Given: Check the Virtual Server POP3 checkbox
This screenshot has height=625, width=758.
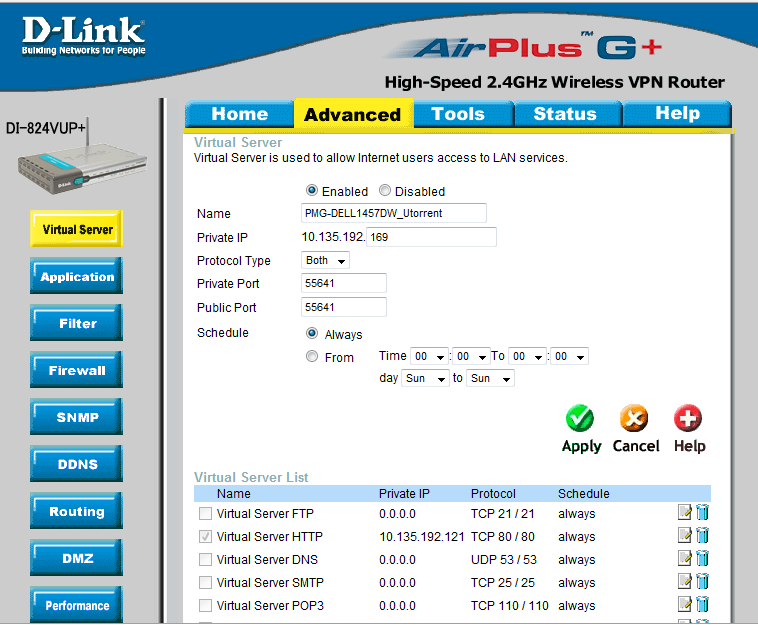Looking at the screenshot, I should (205, 605).
